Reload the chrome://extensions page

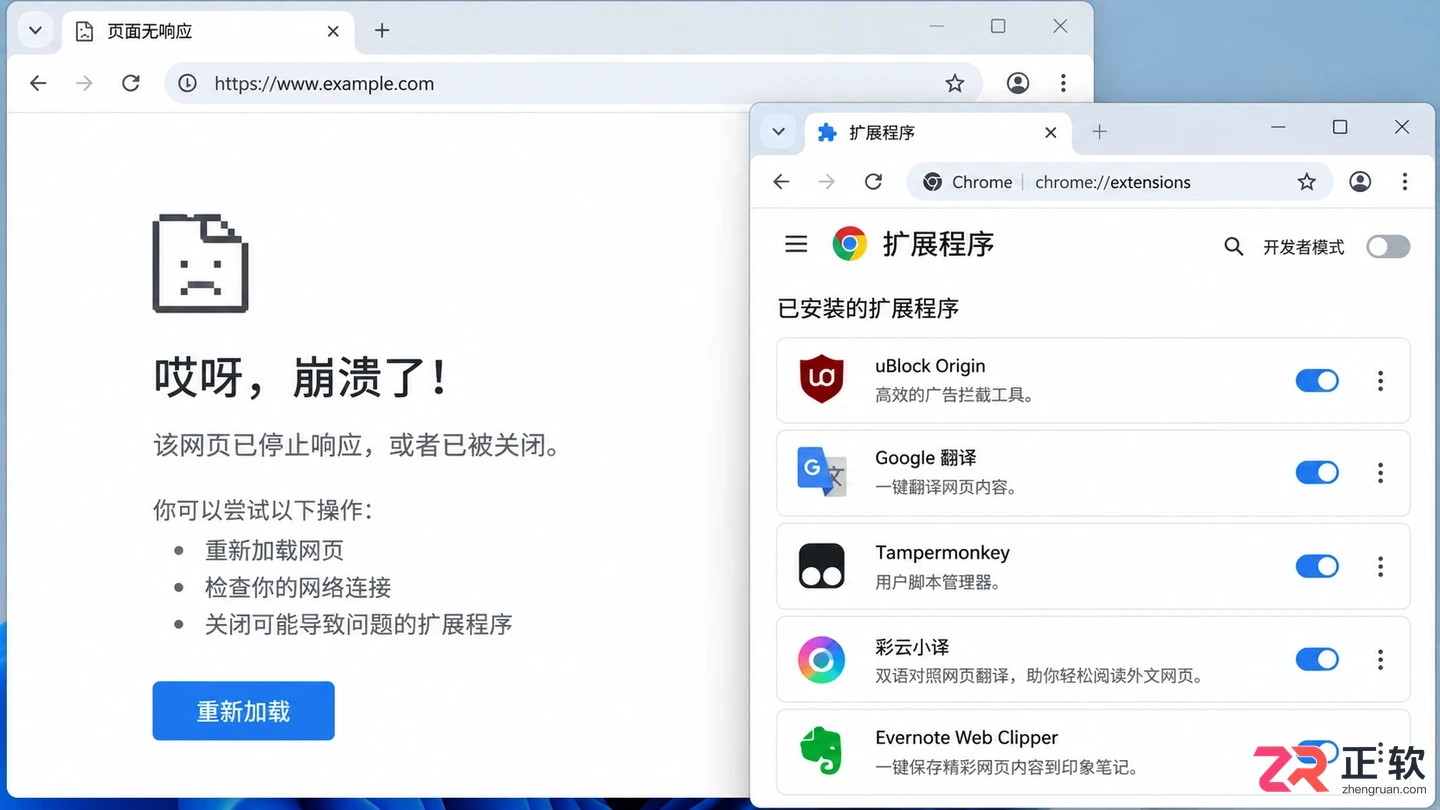click(x=873, y=182)
